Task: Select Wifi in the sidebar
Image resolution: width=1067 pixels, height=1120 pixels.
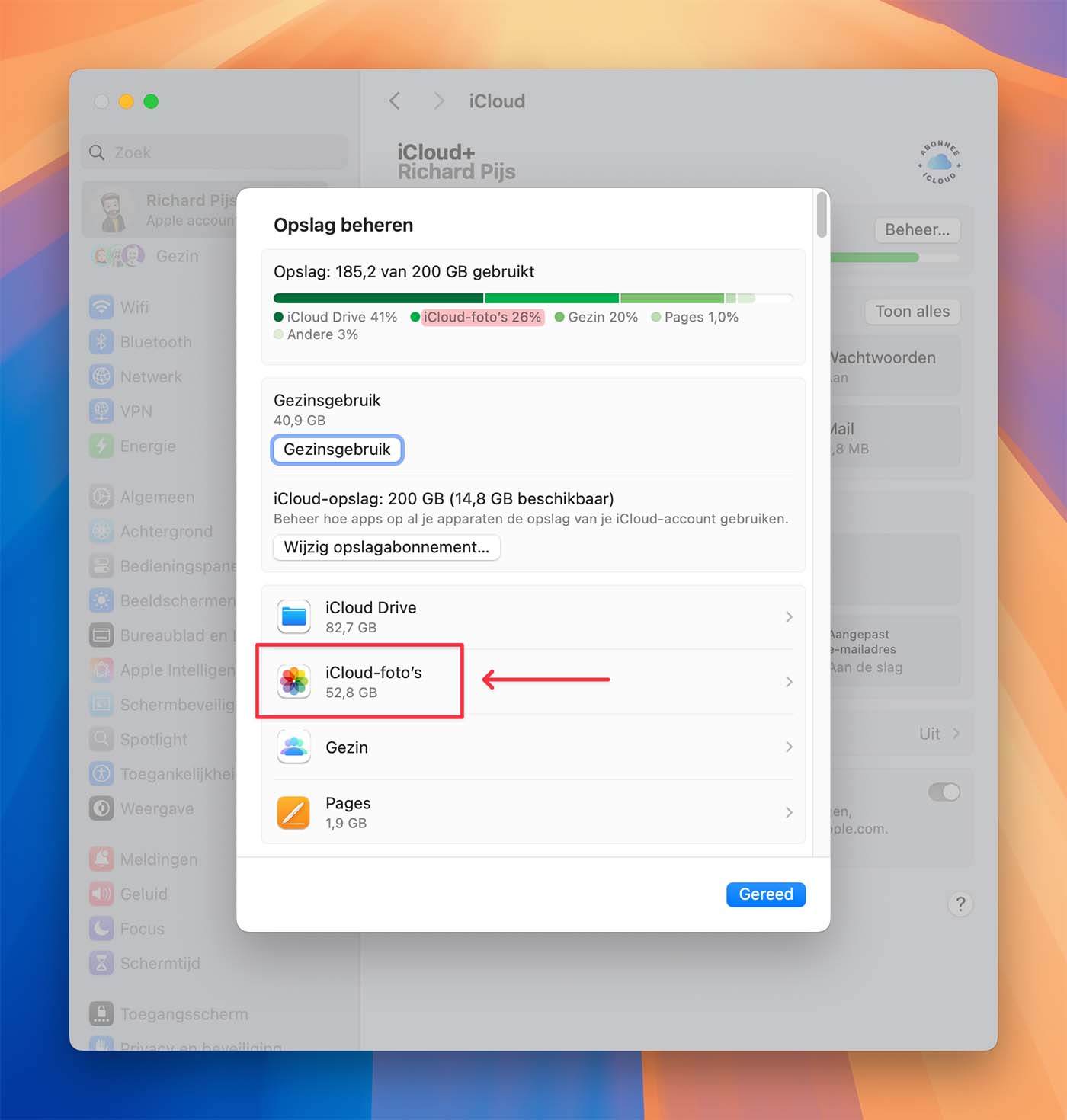Action: pos(135,307)
